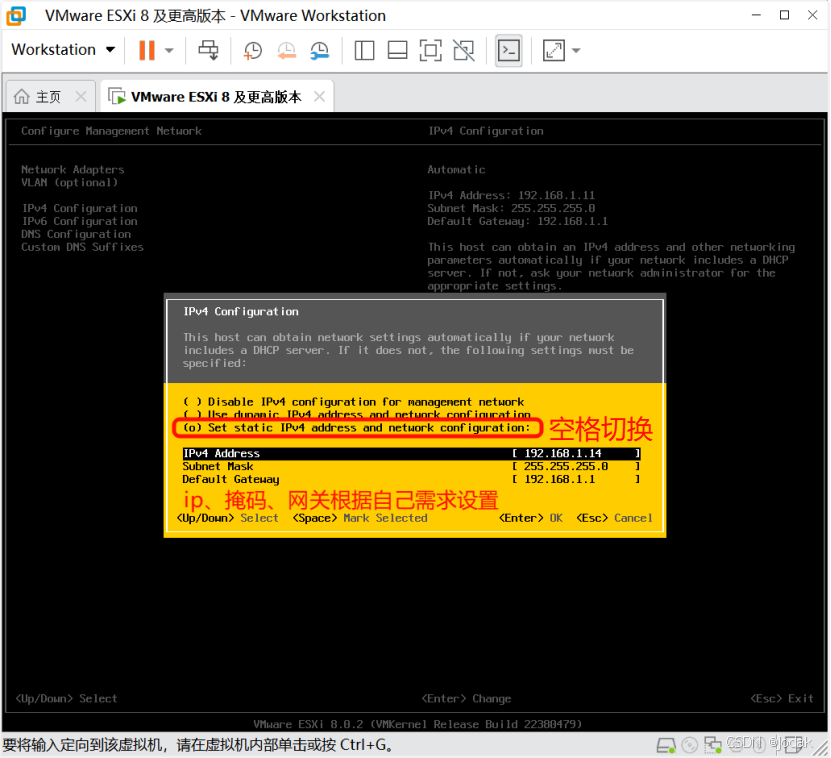This screenshot has width=831, height=758.
Task: Click the Default Gateway: 192.168.1.1 summary line
Action: pyautogui.click(x=518, y=221)
